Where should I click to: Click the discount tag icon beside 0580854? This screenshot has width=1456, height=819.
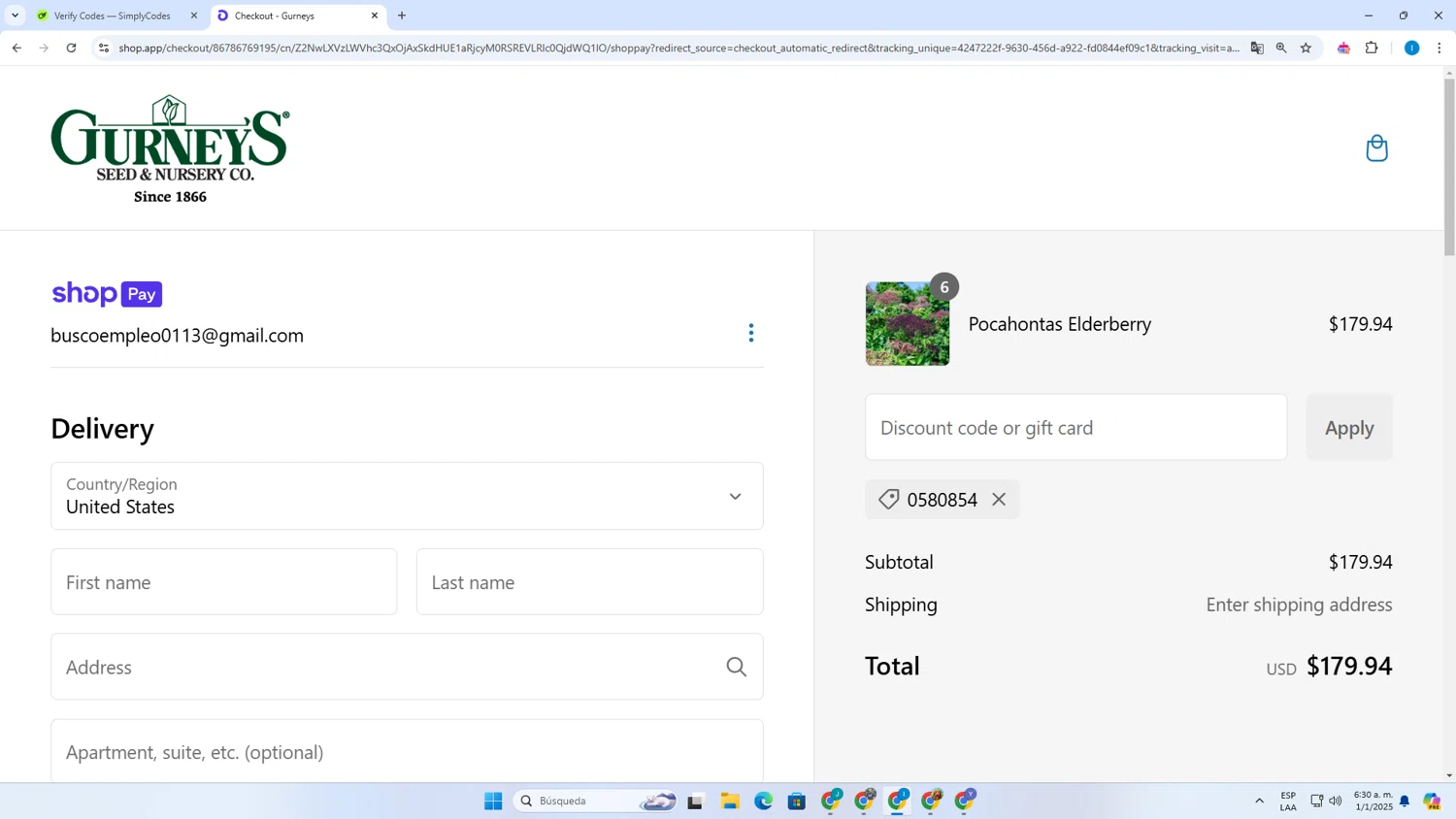(x=888, y=499)
